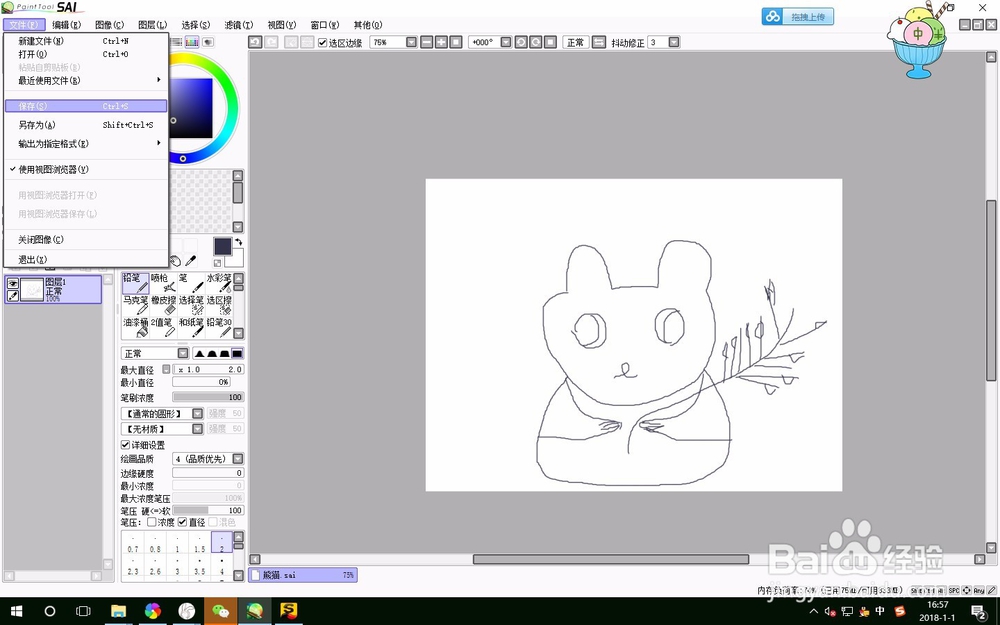Reset canvas rotation

tap(550, 42)
